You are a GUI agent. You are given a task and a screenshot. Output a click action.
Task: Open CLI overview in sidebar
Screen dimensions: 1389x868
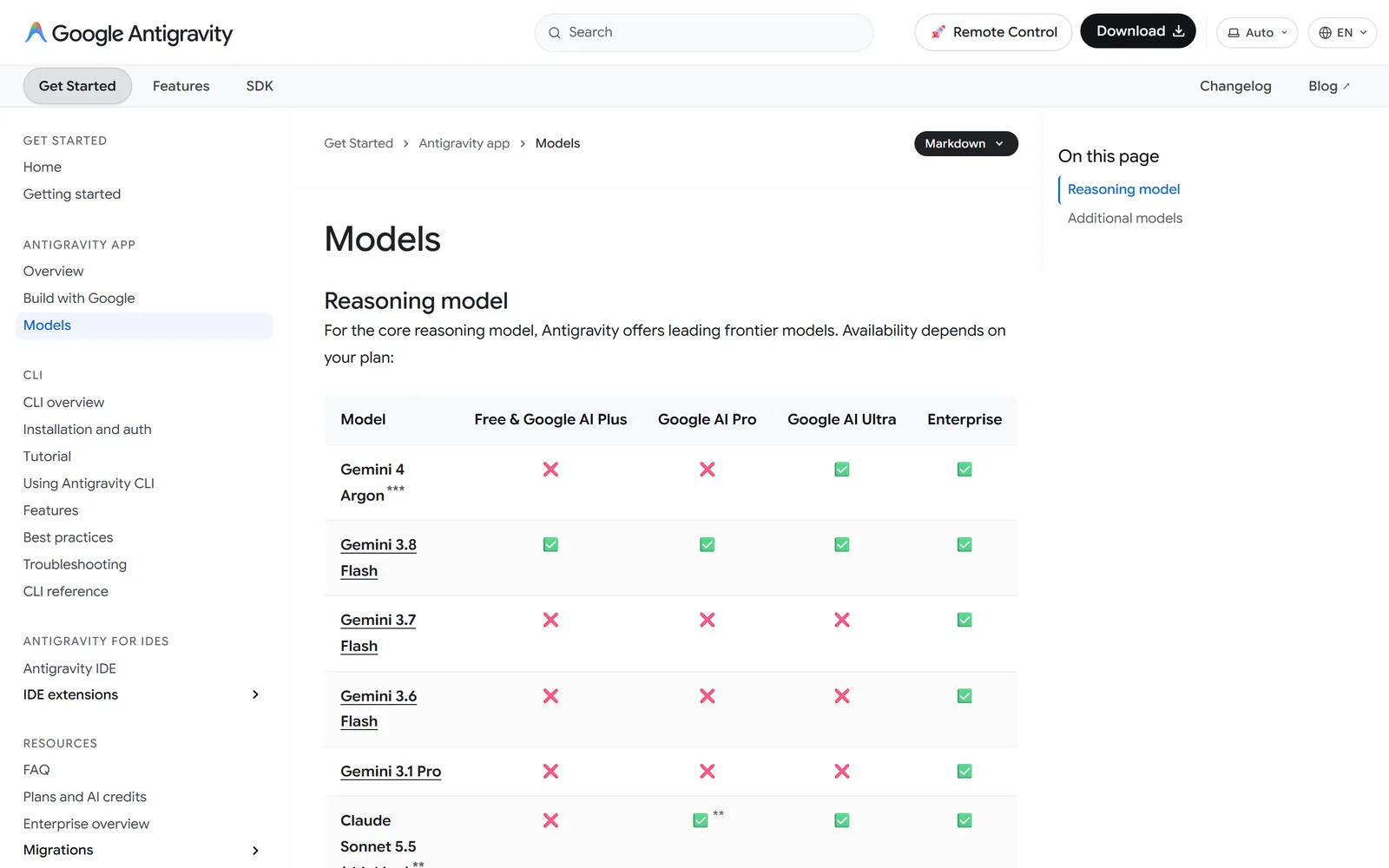coord(63,402)
